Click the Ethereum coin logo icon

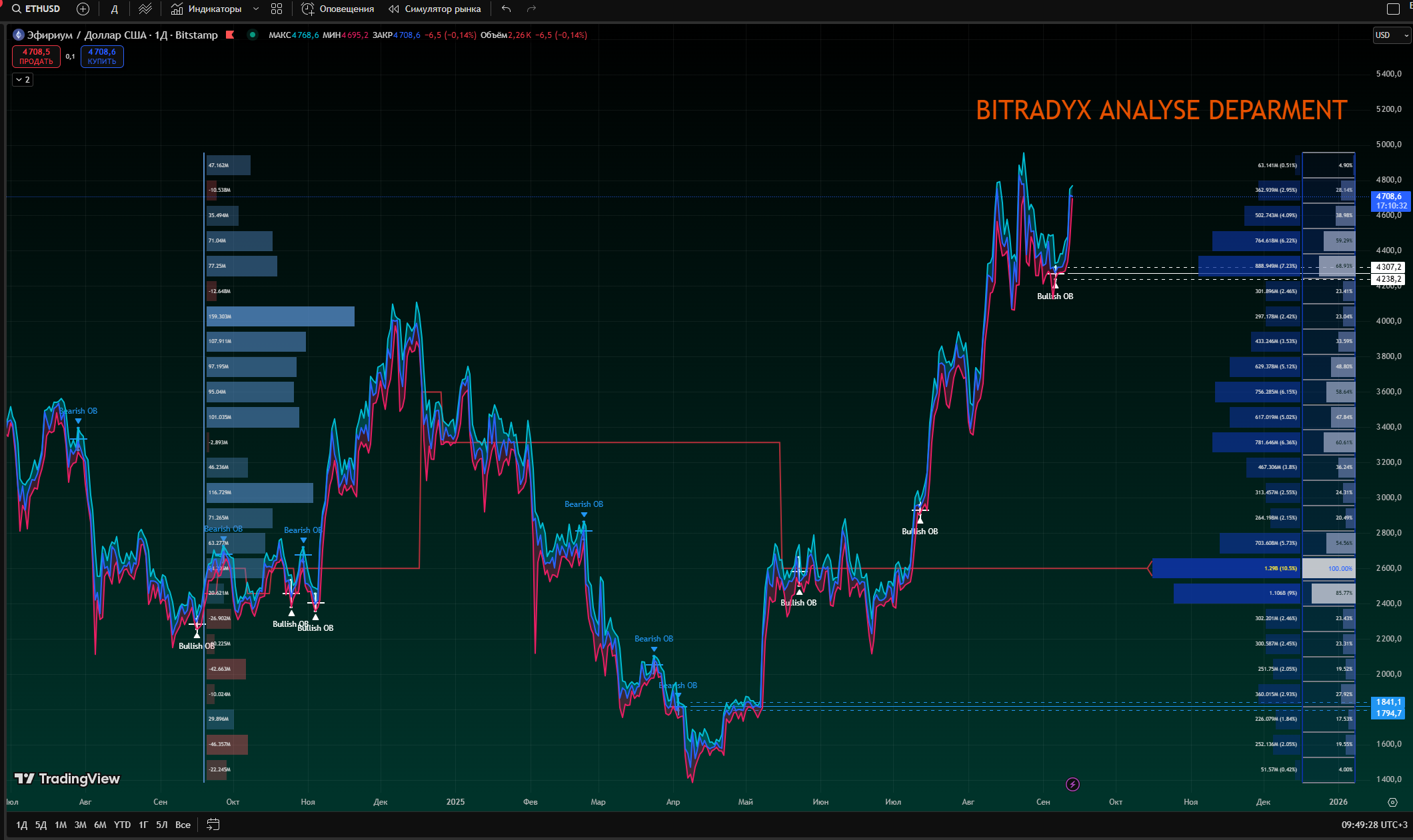tap(19, 35)
